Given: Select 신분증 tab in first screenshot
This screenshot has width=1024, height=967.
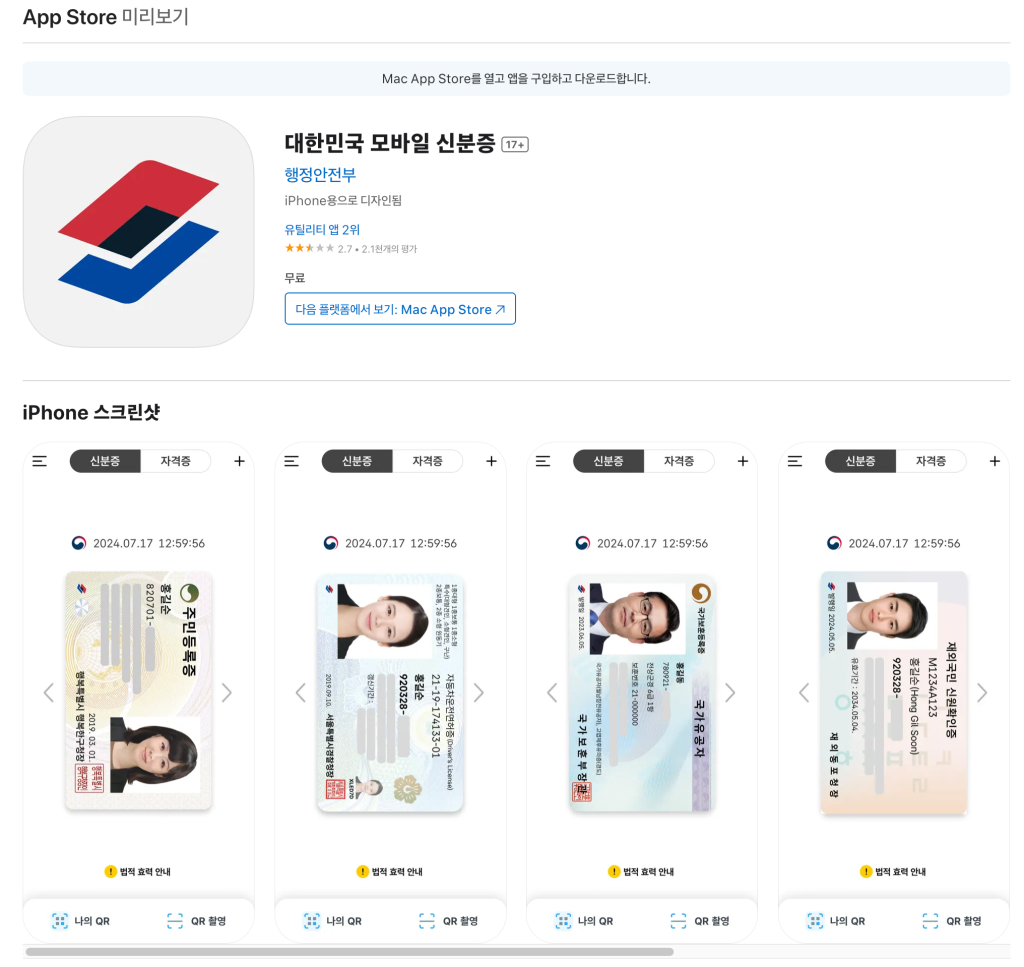Looking at the screenshot, I should click(105, 461).
